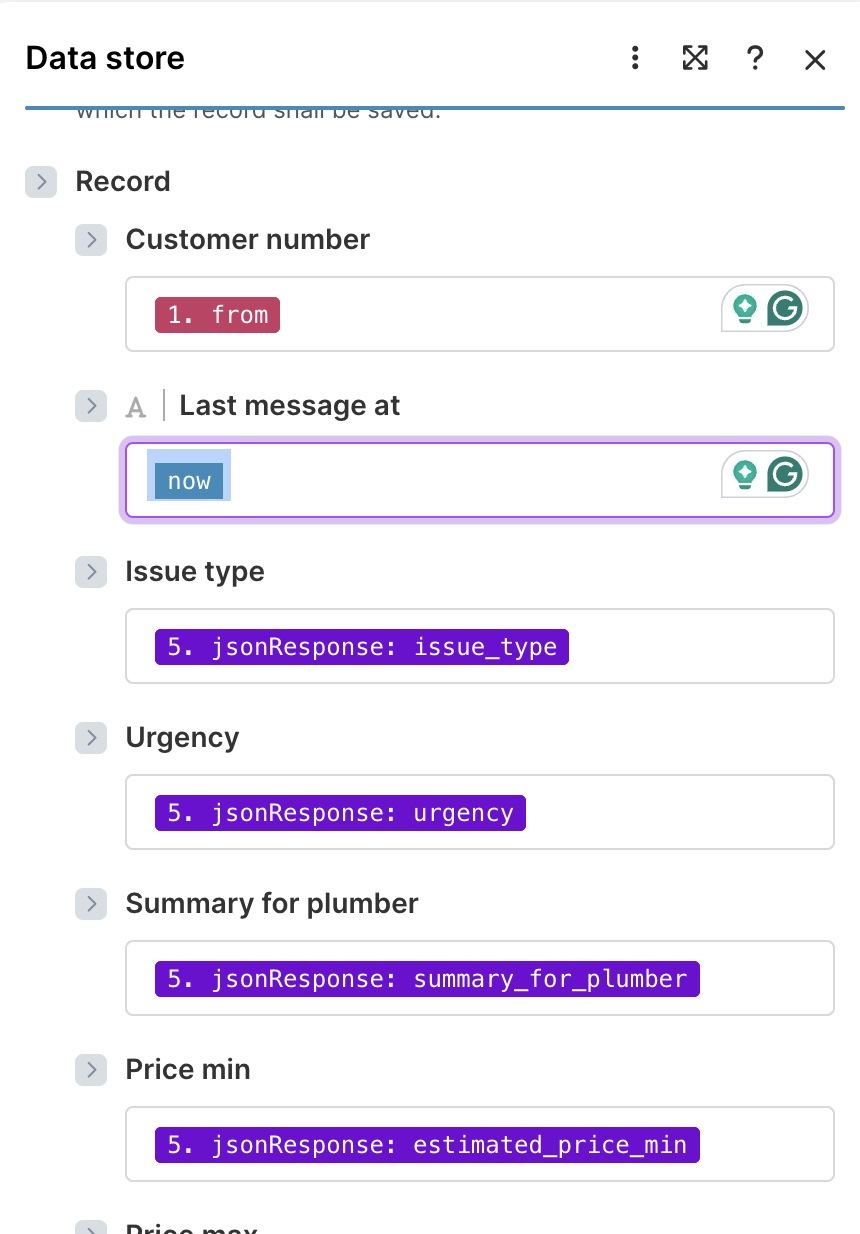Select the summary_for_plumber mapped token

pos(427,978)
